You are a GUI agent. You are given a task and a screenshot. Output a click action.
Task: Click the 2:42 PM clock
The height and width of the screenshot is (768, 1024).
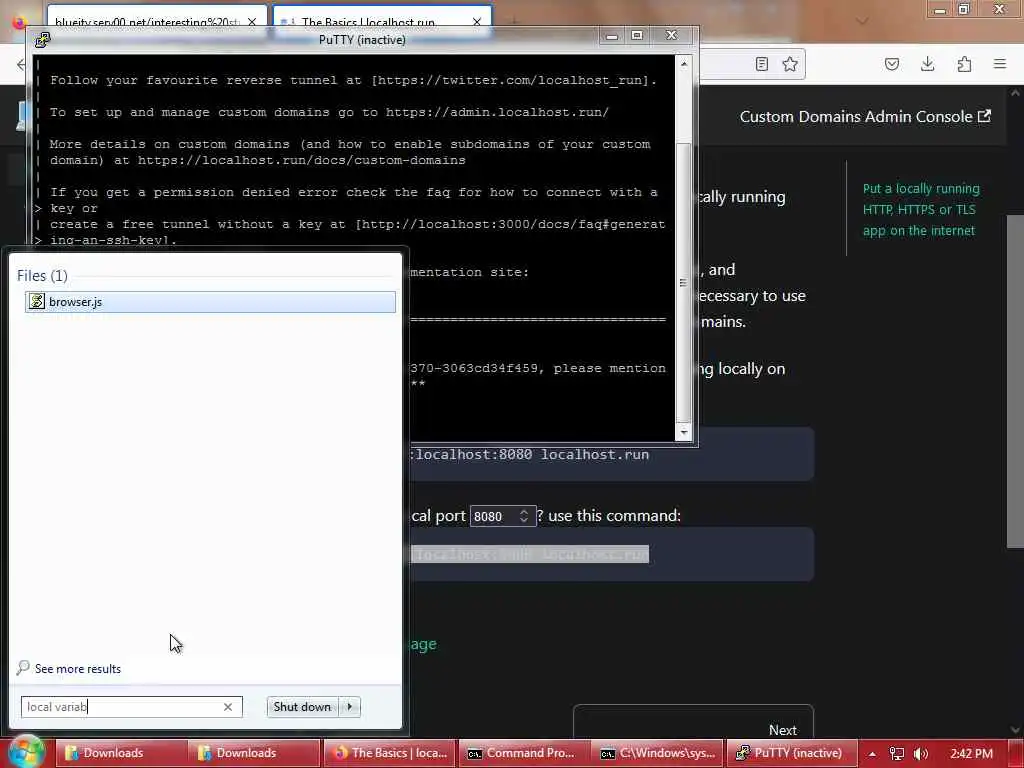click(x=971, y=753)
